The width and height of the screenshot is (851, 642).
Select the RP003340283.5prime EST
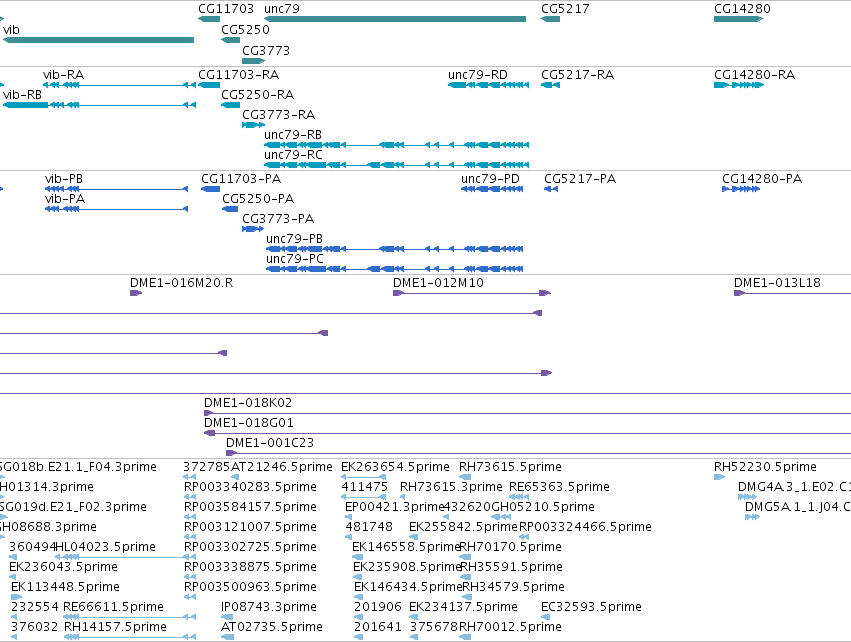click(190, 497)
